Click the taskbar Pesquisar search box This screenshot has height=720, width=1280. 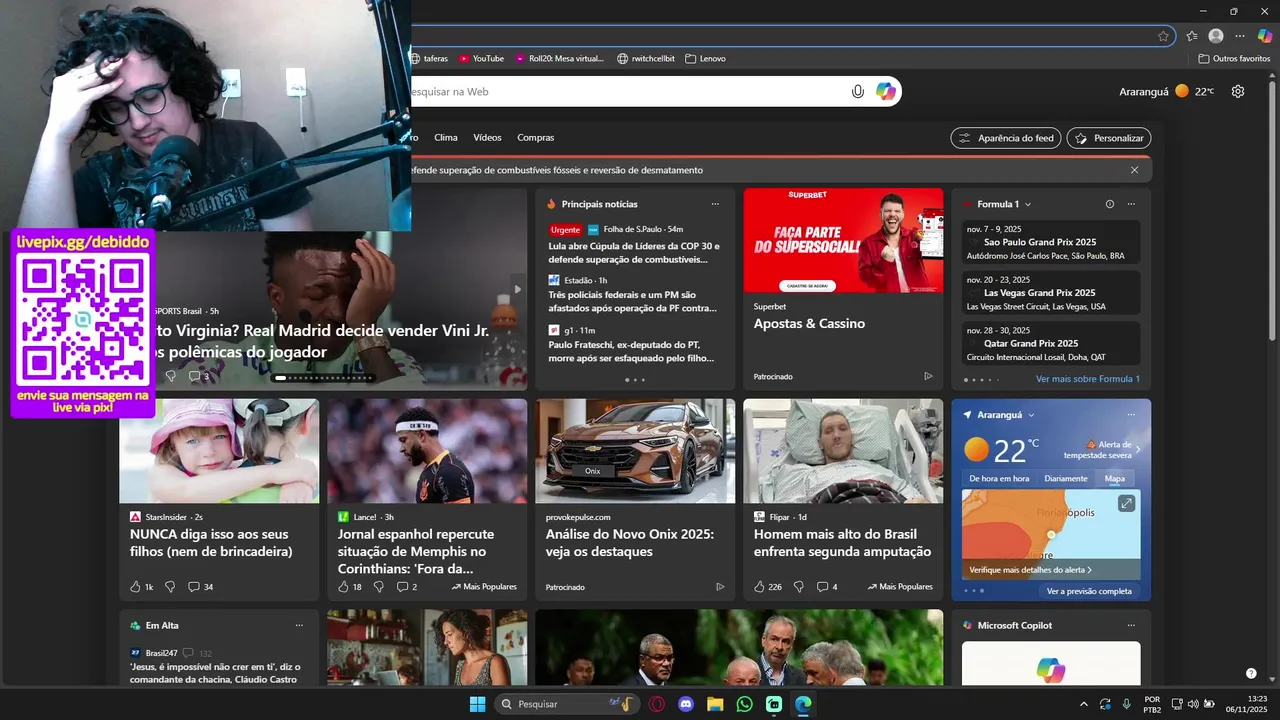(x=567, y=704)
